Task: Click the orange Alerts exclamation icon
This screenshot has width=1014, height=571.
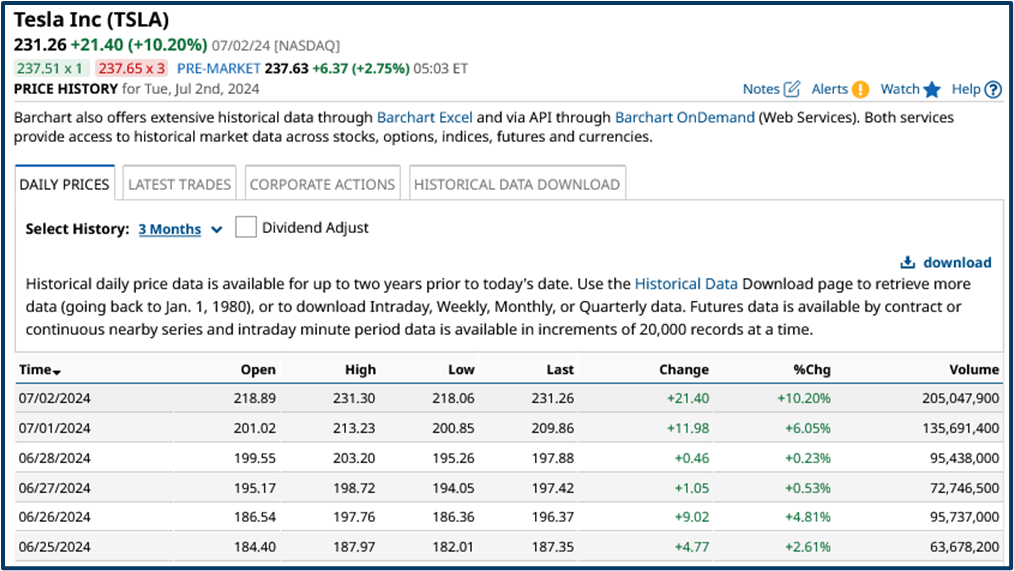Action: (x=860, y=89)
